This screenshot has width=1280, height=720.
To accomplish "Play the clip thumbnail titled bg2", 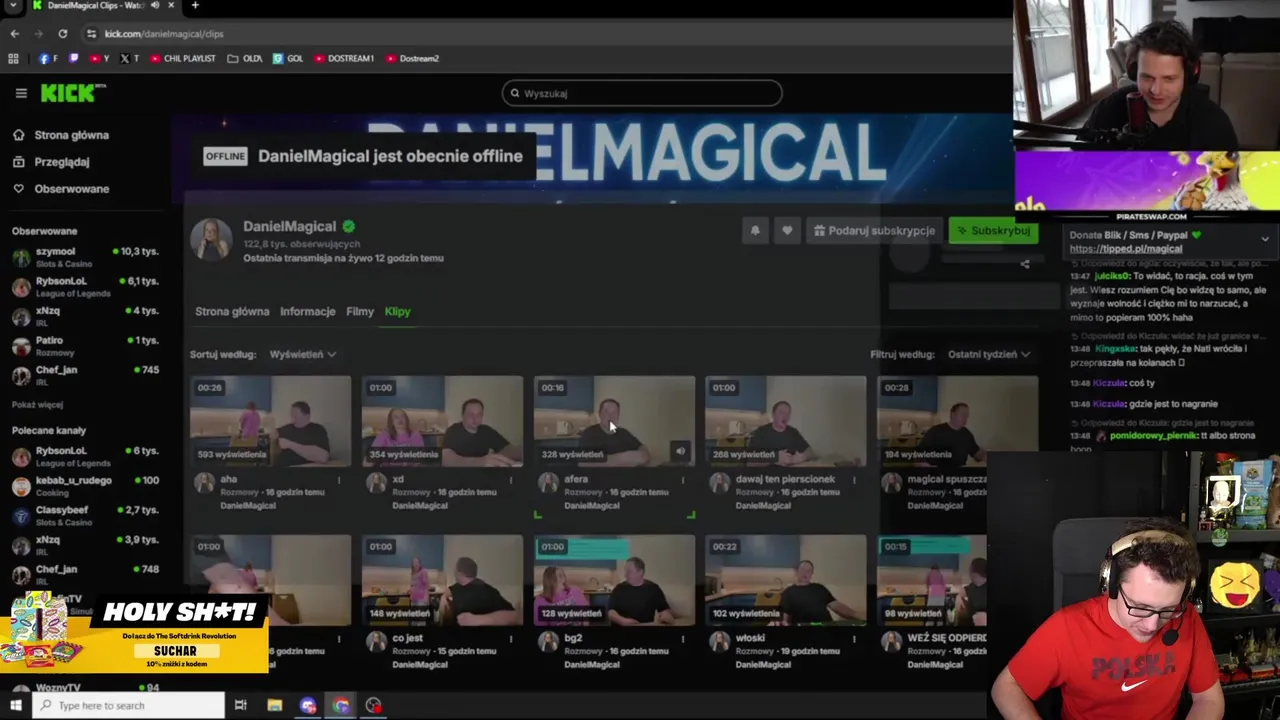I will [x=614, y=580].
